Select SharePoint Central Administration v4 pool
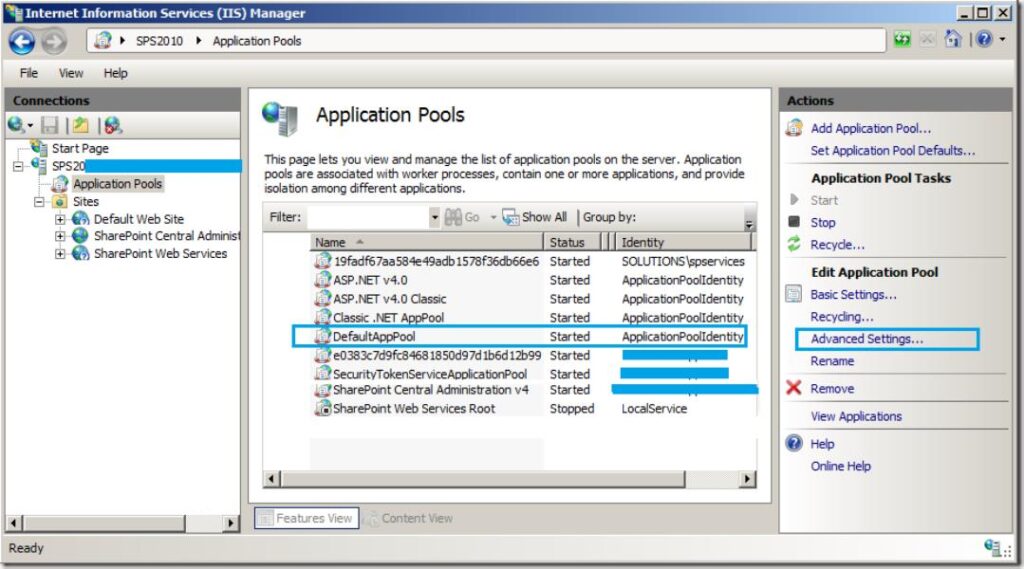This screenshot has width=1024, height=569. pyautogui.click(x=431, y=390)
